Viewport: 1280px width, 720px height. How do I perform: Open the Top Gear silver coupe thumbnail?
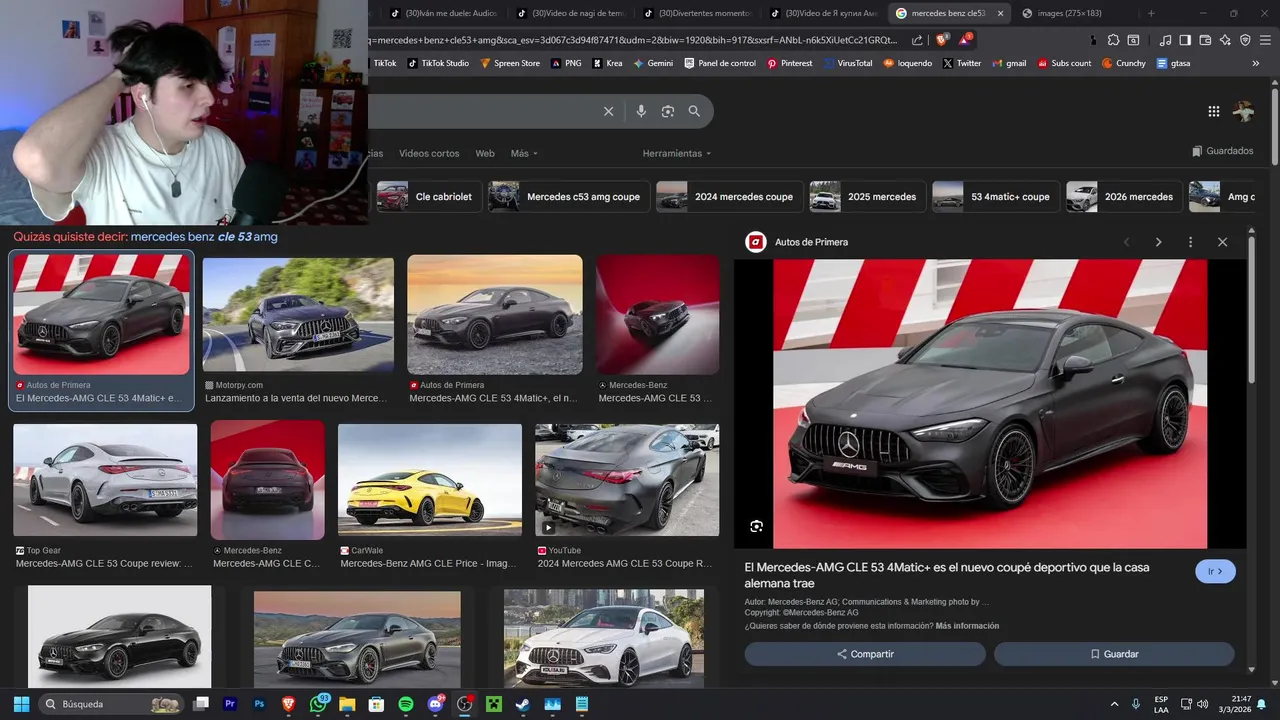tap(105, 480)
